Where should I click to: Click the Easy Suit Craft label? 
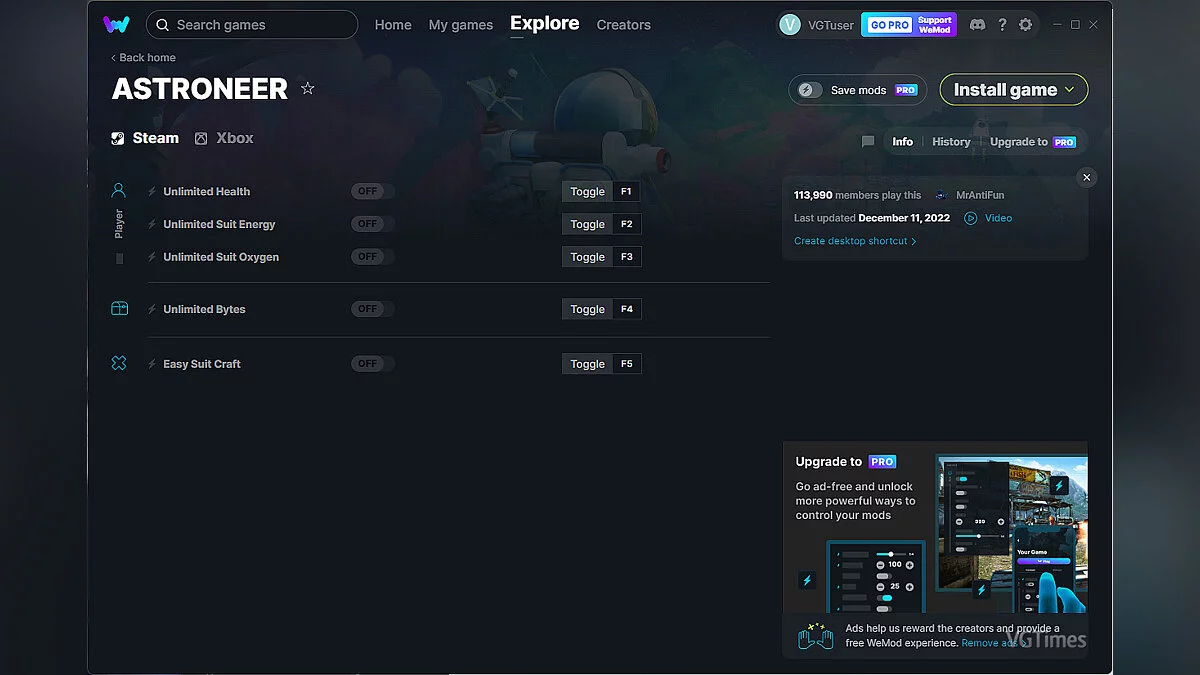pos(202,364)
